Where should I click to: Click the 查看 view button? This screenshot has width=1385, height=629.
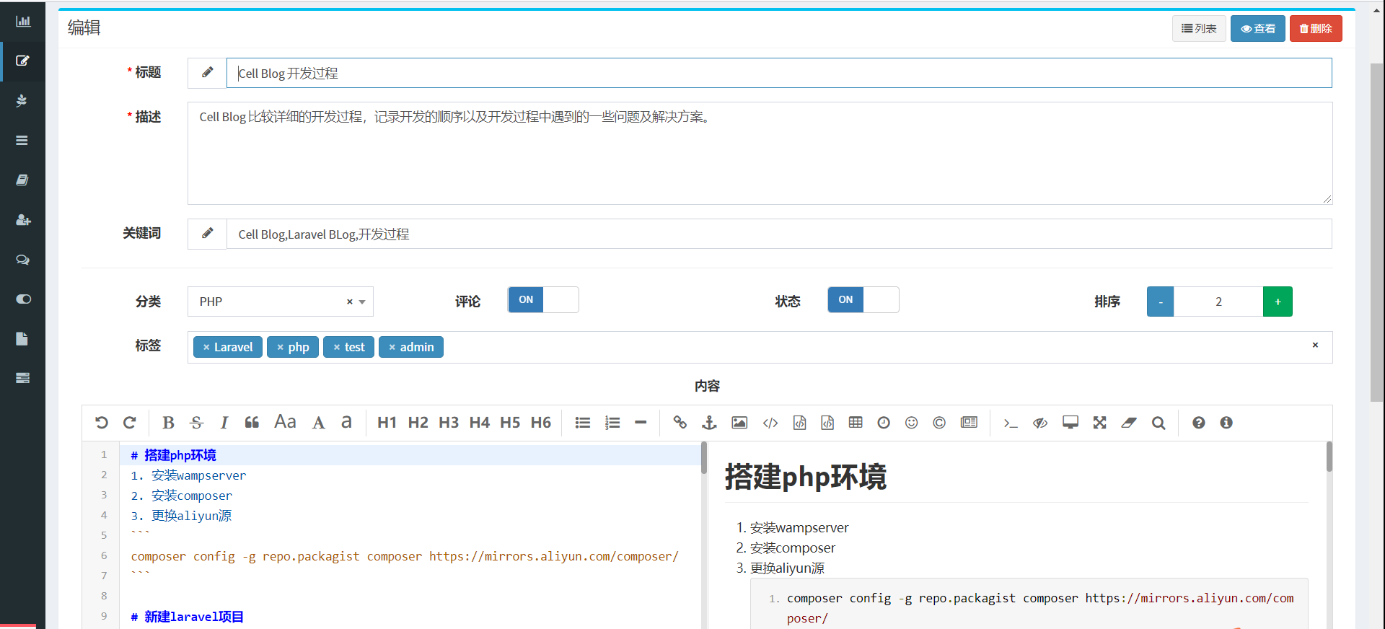coord(1258,29)
